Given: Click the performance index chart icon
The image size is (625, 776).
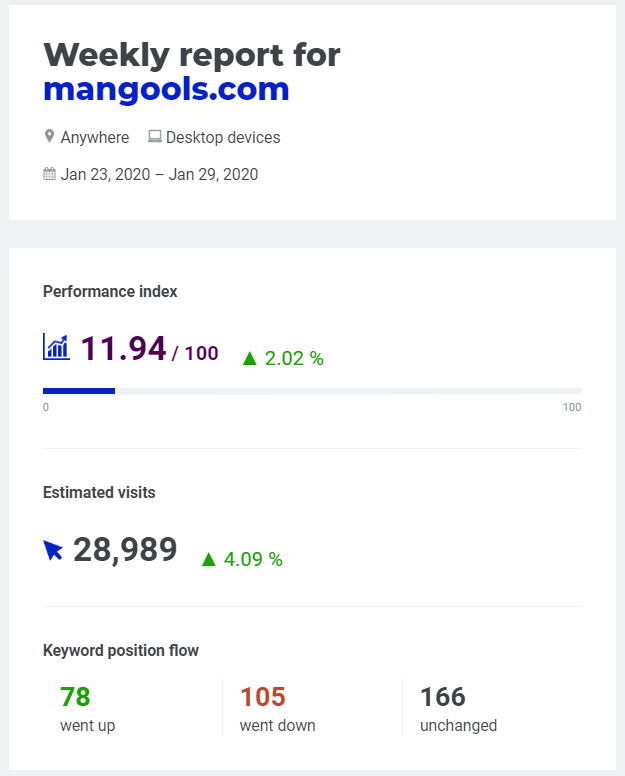Looking at the screenshot, I should click(x=56, y=346).
